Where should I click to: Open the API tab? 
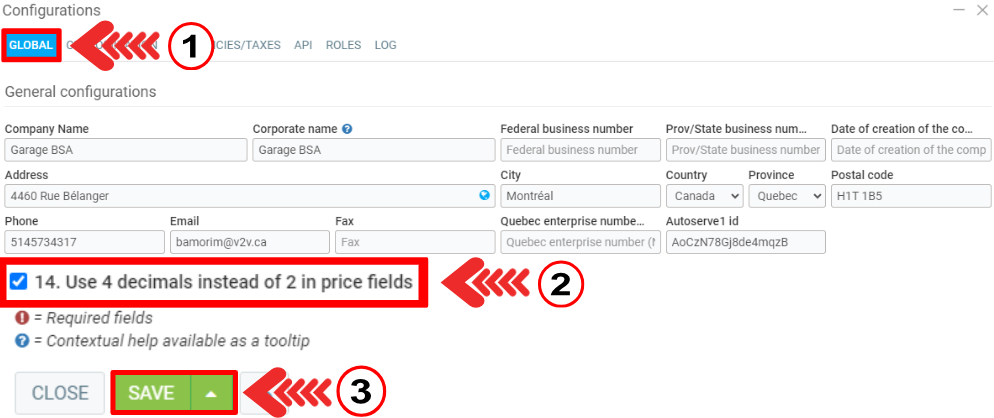303,45
